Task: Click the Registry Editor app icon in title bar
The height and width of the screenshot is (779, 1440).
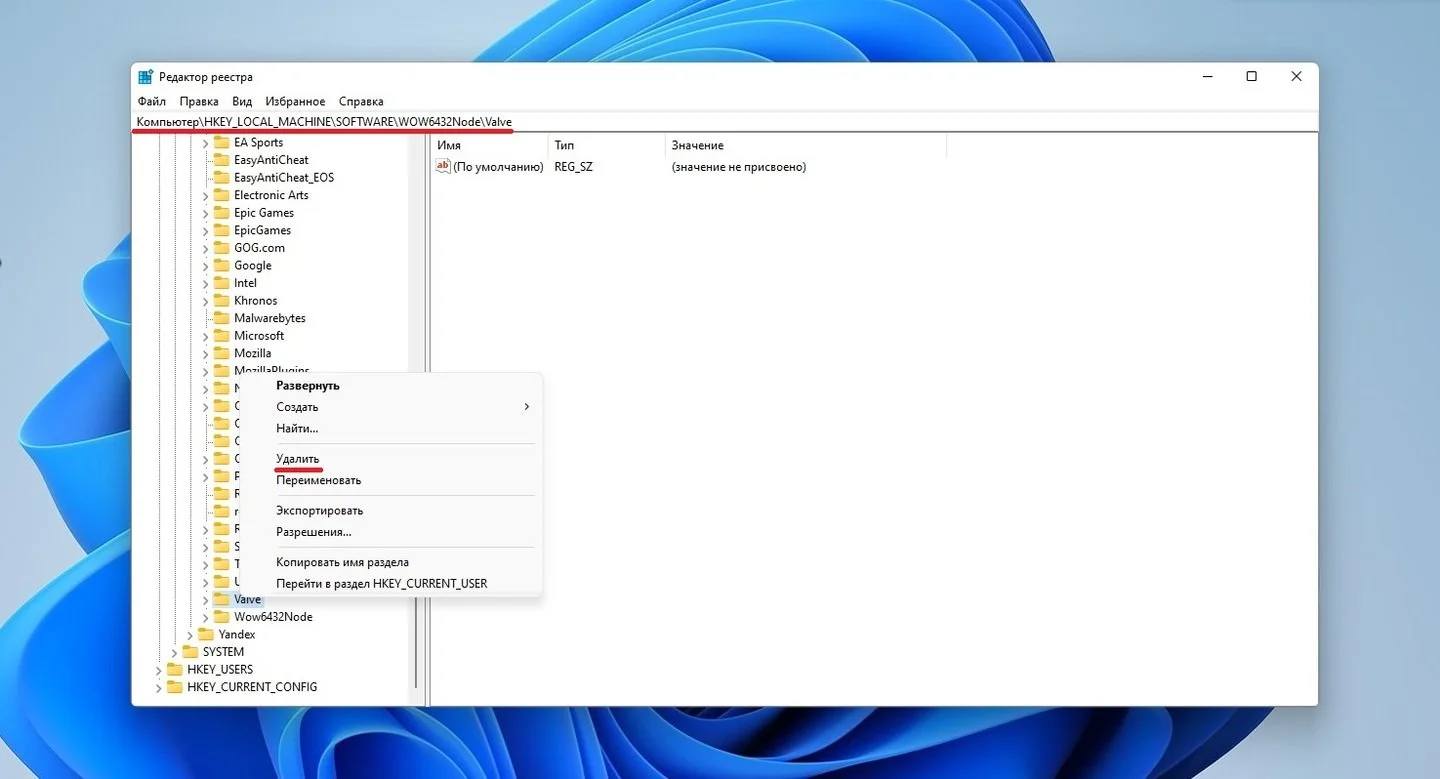Action: coord(146,77)
